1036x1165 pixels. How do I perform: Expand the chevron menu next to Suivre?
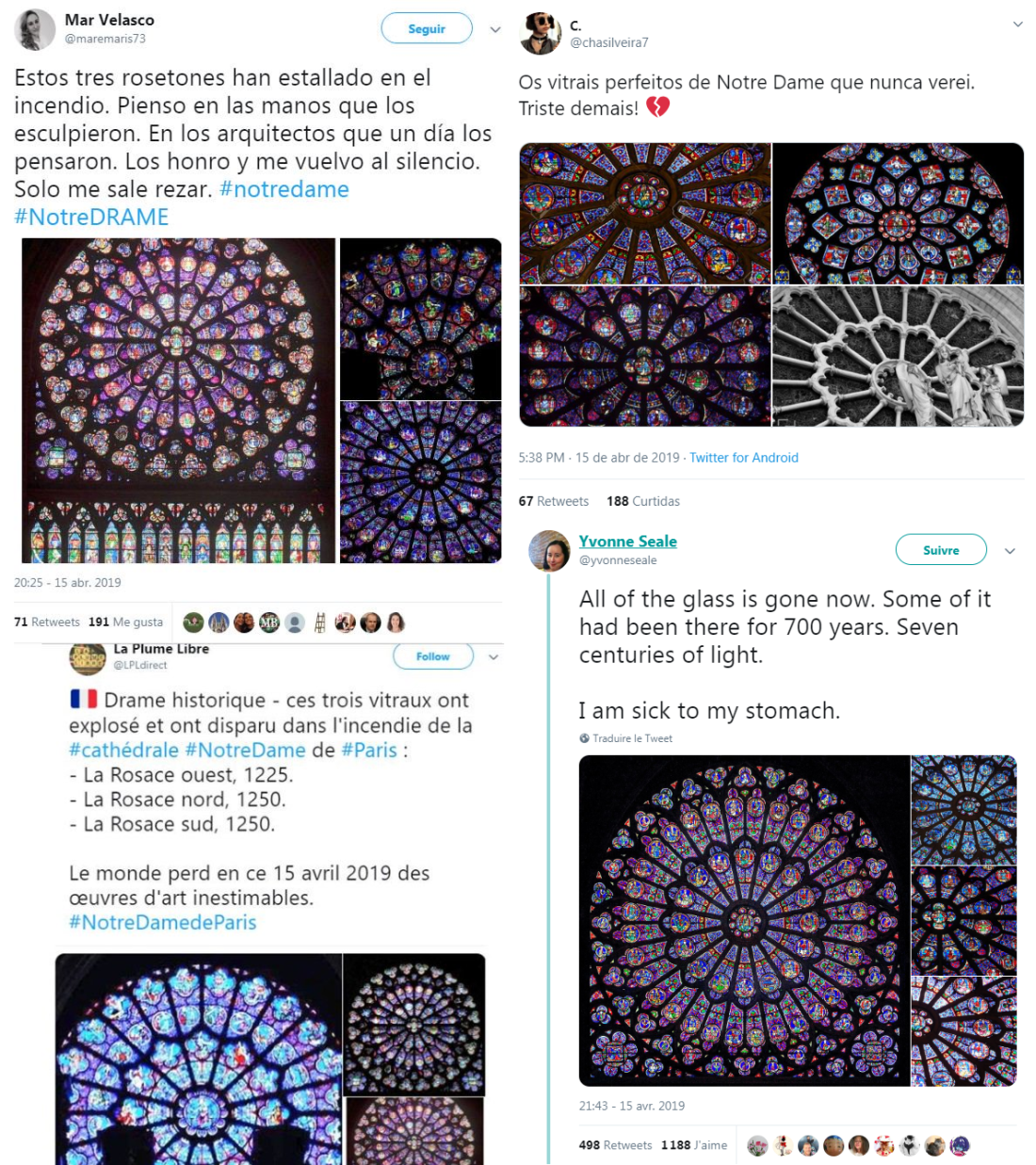[x=1010, y=551]
